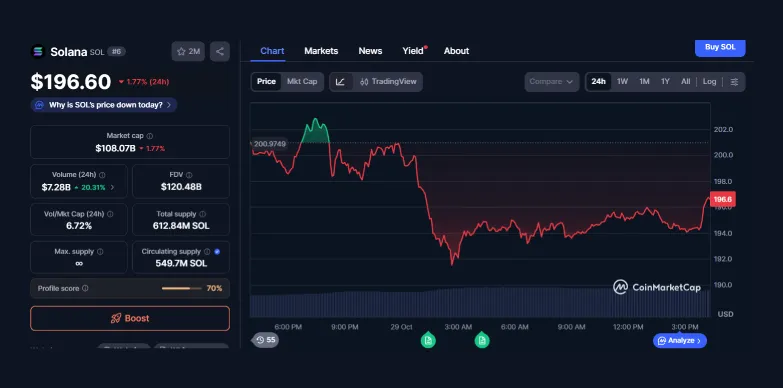Viewport: 783px width, 388px height.
Task: Select 1Y time range
Action: pyautogui.click(x=665, y=82)
